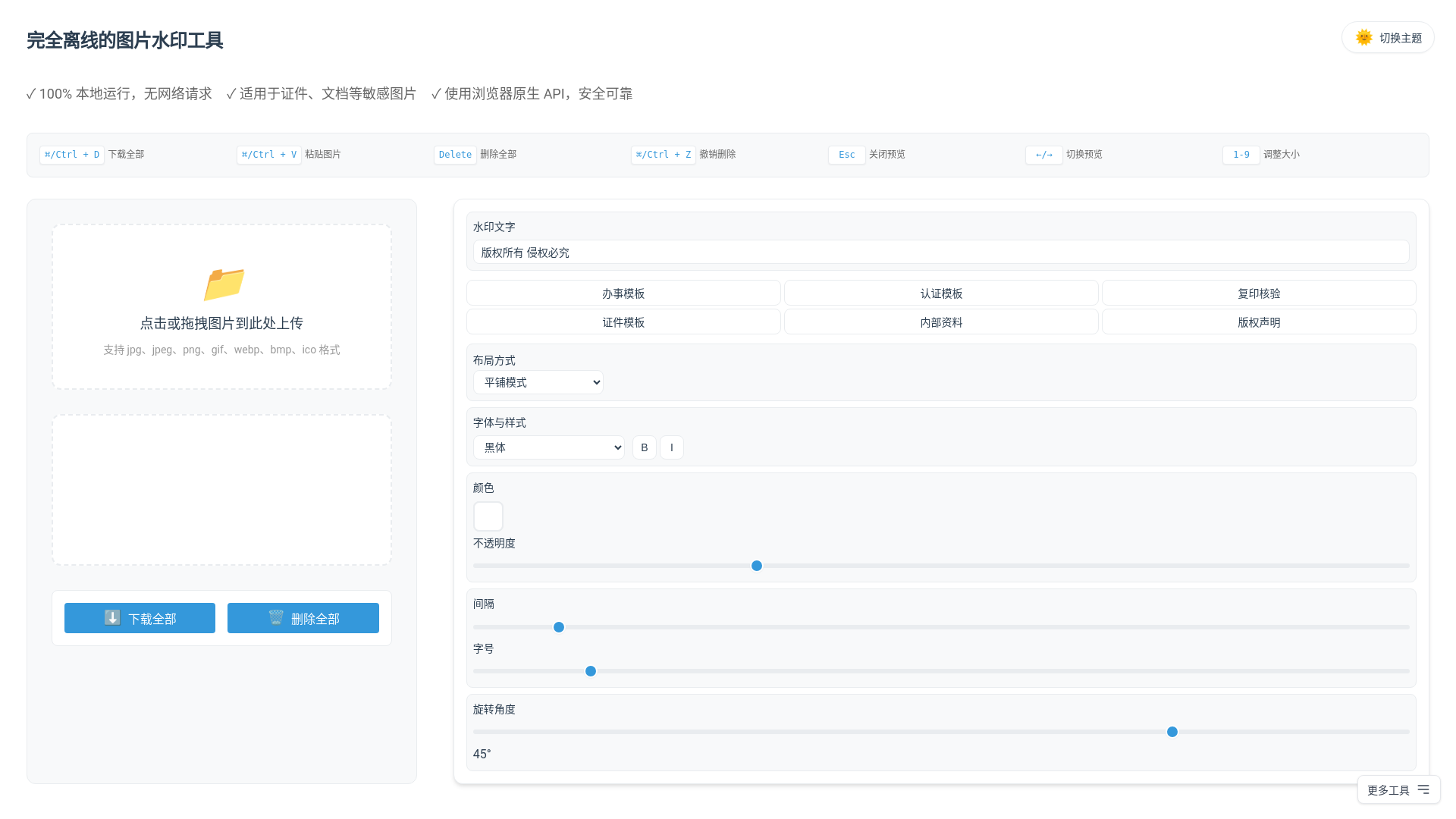
Task: Open the 更多工具 menu
Action: coord(1398,789)
